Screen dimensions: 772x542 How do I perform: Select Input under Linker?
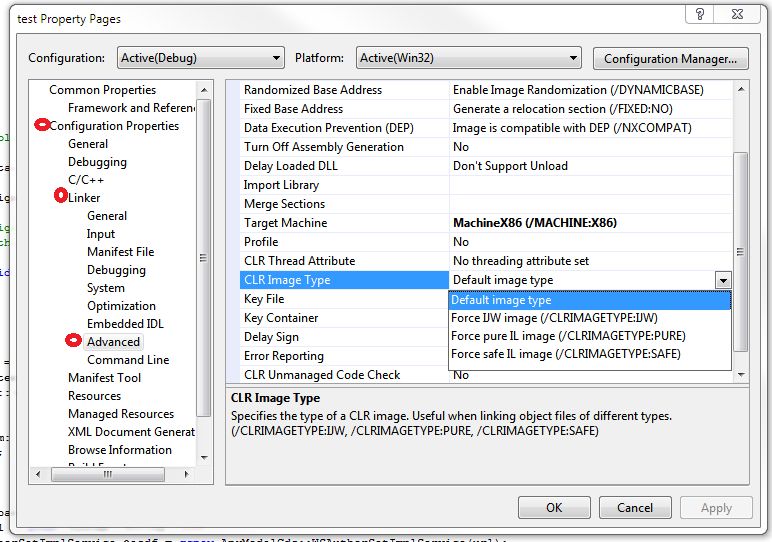tap(100, 234)
